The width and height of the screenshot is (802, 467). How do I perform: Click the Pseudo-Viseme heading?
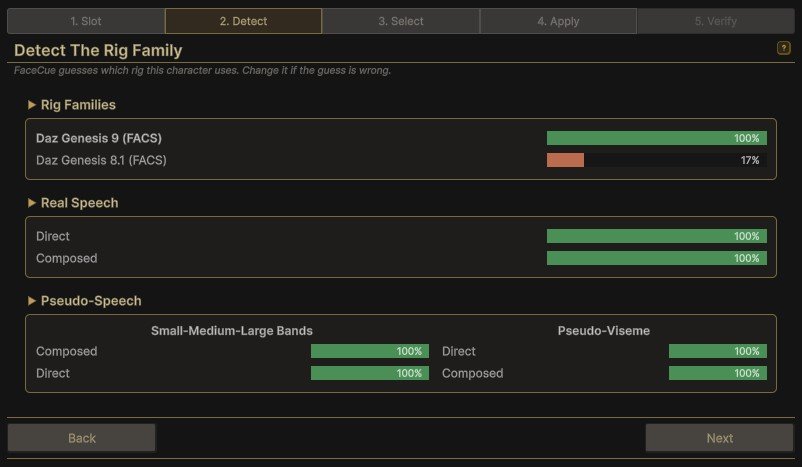(604, 331)
